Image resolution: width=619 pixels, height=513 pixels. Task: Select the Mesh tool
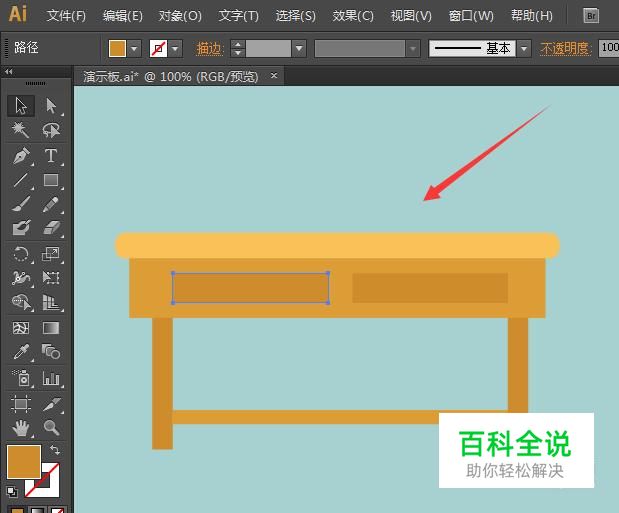click(21, 328)
